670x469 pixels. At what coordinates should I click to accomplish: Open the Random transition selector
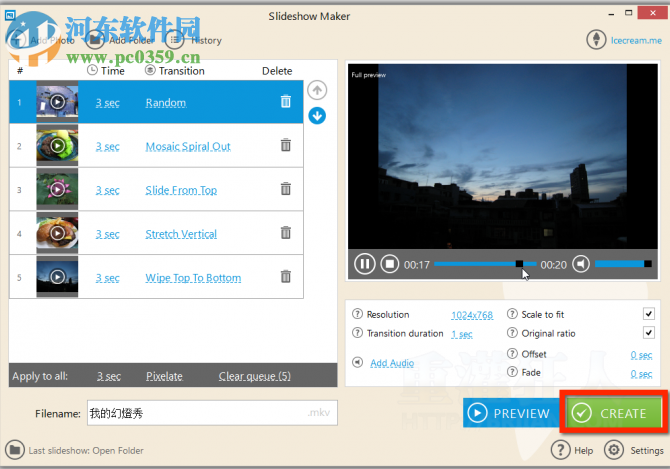pos(166,103)
